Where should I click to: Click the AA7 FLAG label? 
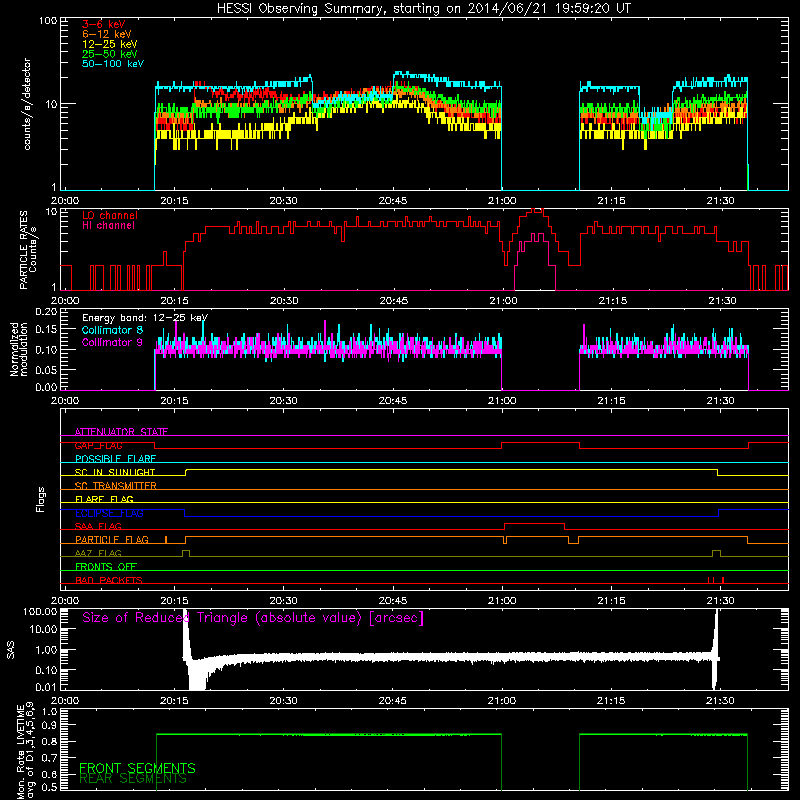point(98,553)
